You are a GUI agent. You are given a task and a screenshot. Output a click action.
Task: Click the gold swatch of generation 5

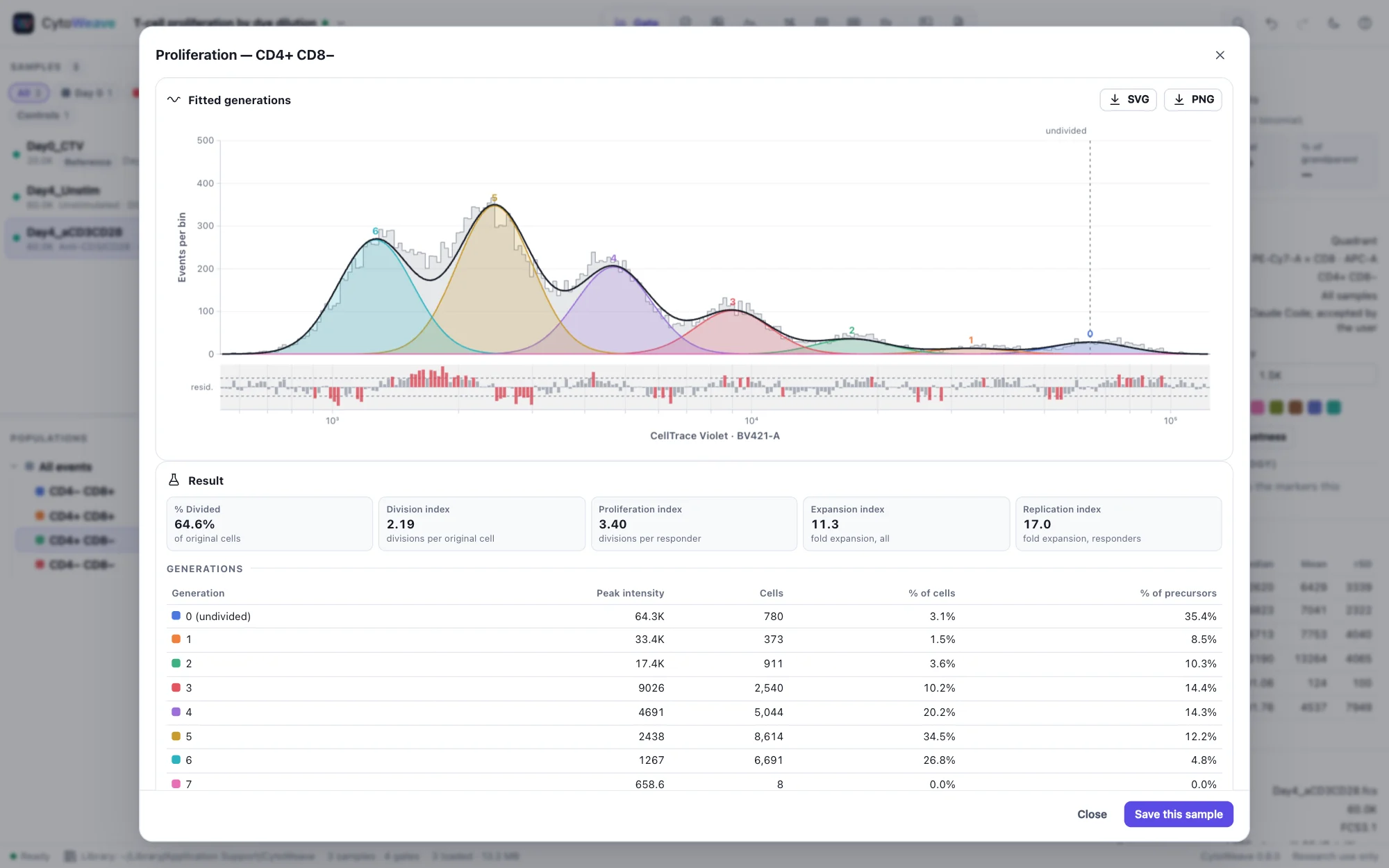click(x=176, y=736)
